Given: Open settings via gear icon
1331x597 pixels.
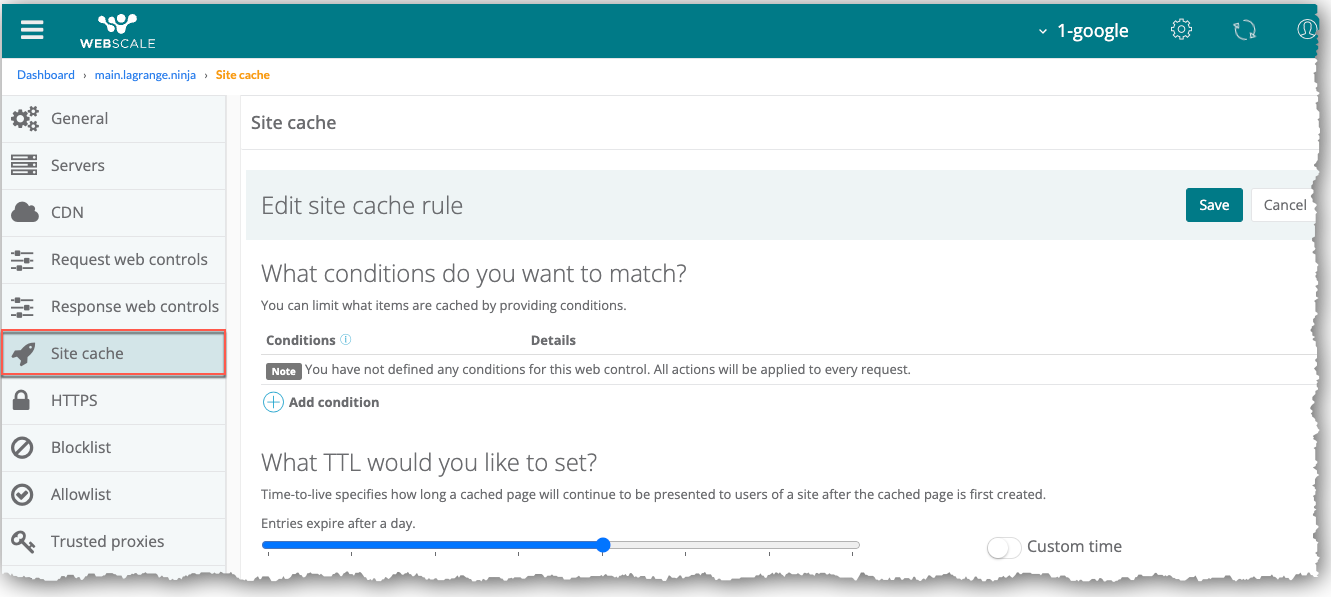Looking at the screenshot, I should (x=1181, y=29).
